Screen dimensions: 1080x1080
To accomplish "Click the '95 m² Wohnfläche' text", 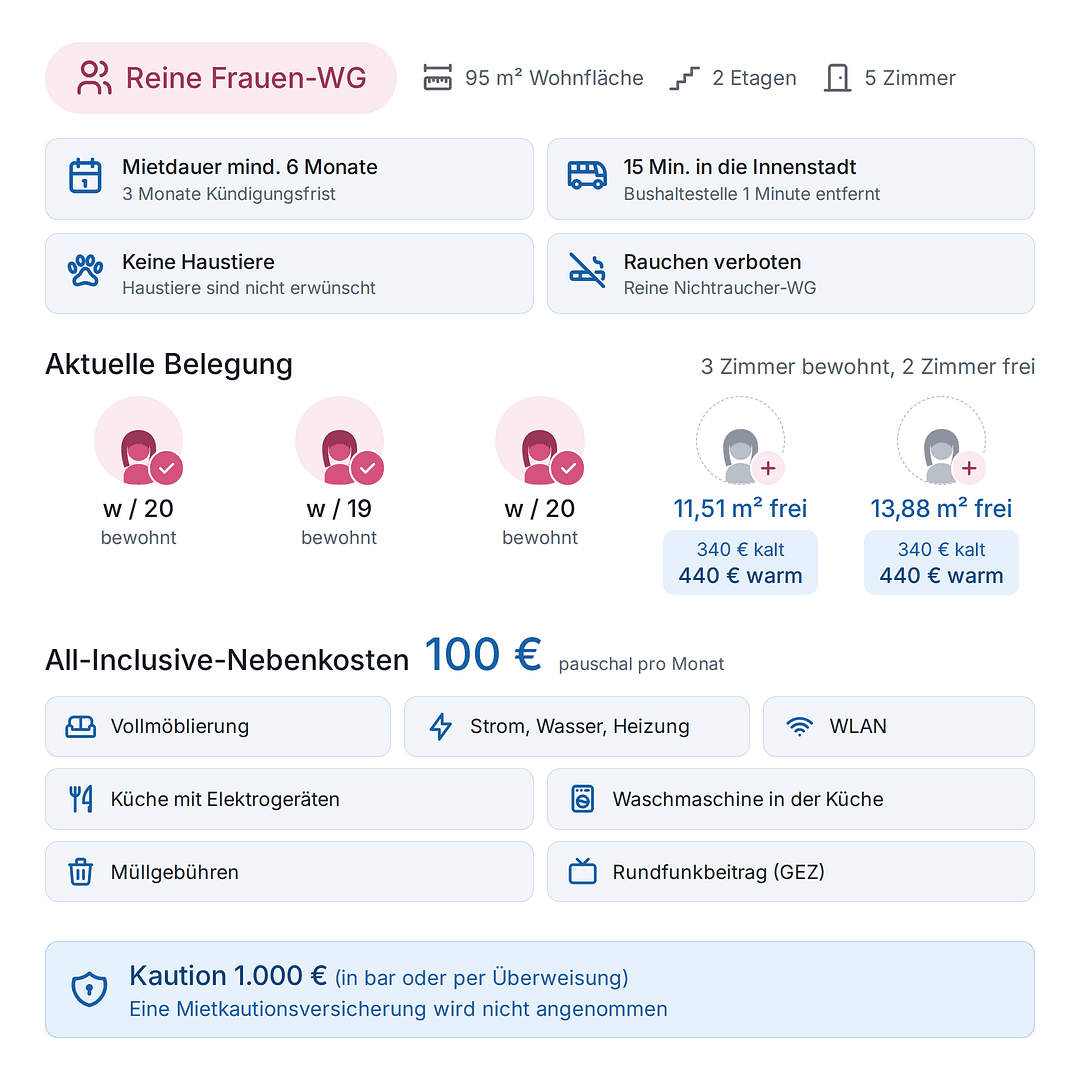I will [x=554, y=78].
